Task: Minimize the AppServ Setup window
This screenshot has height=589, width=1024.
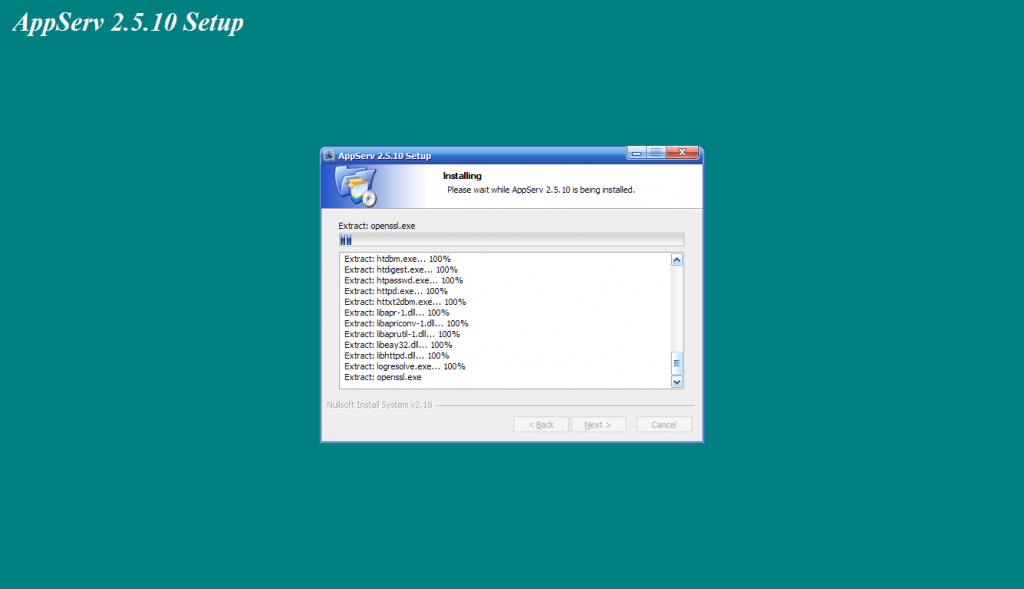Action: (x=637, y=152)
